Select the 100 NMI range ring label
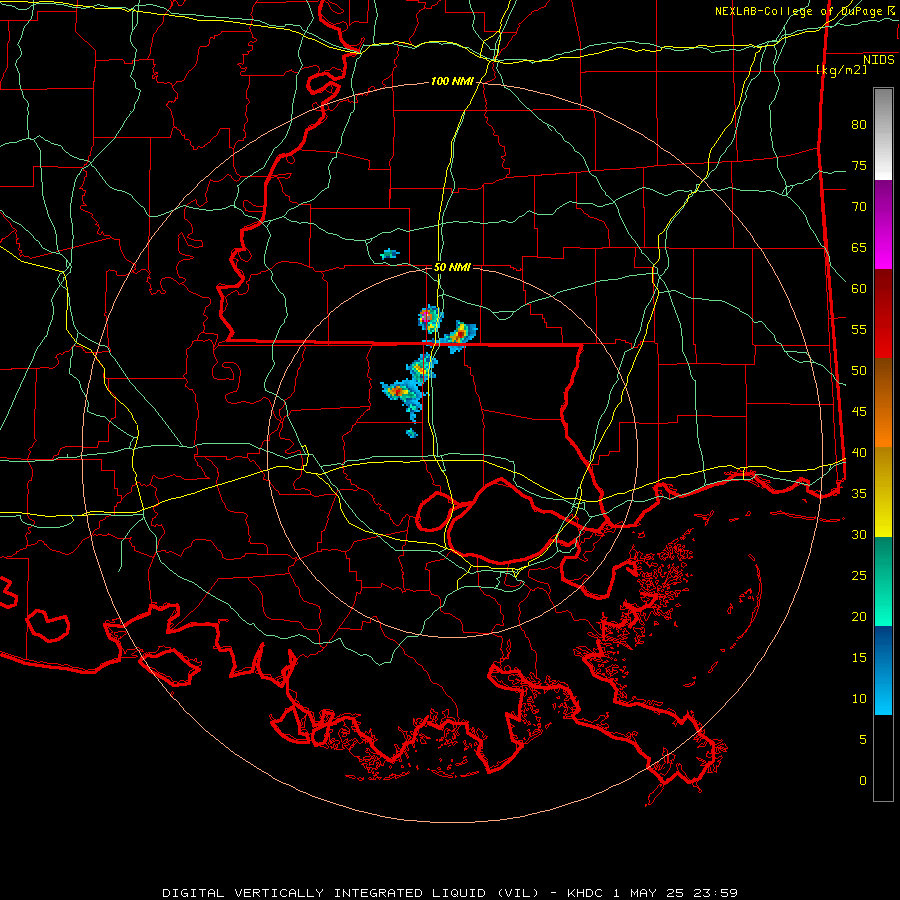 click(x=452, y=82)
